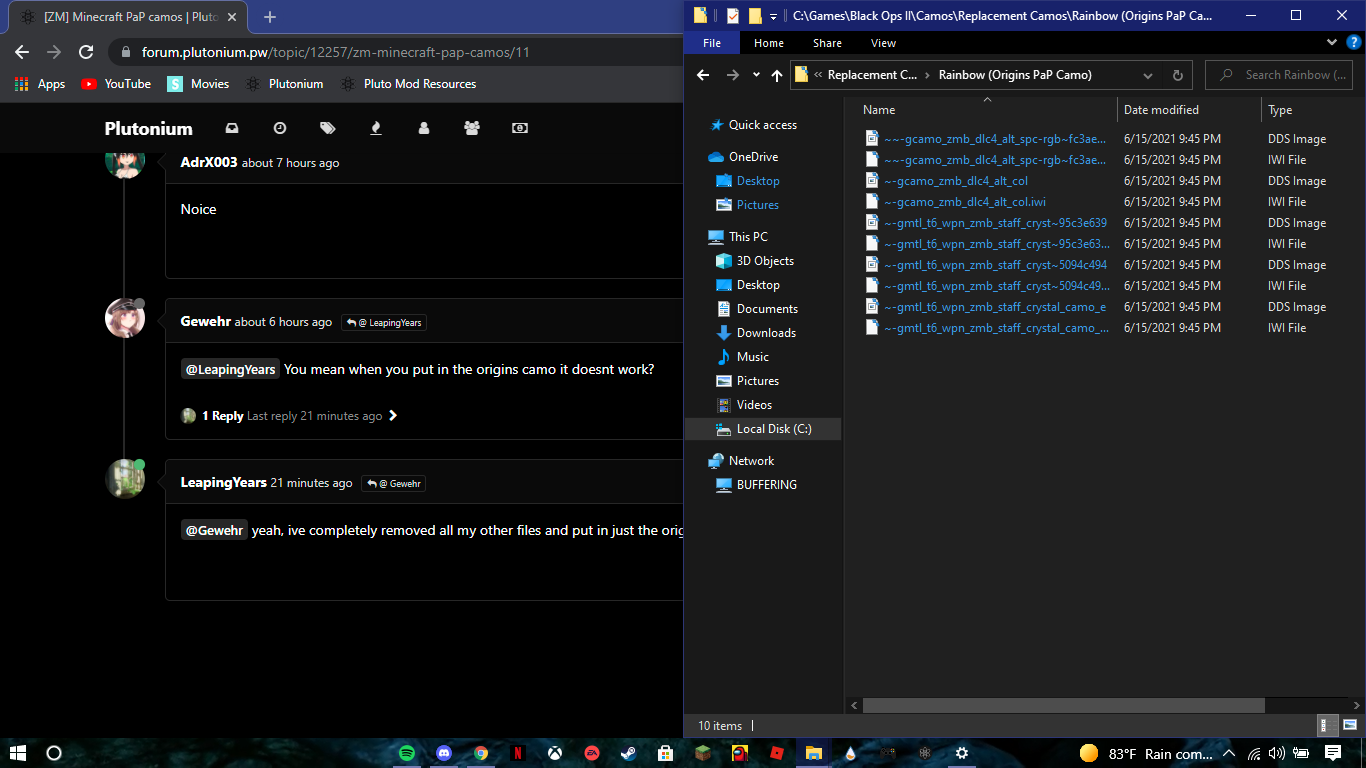
Task: Switch to details view in Explorer
Action: 1328,726
